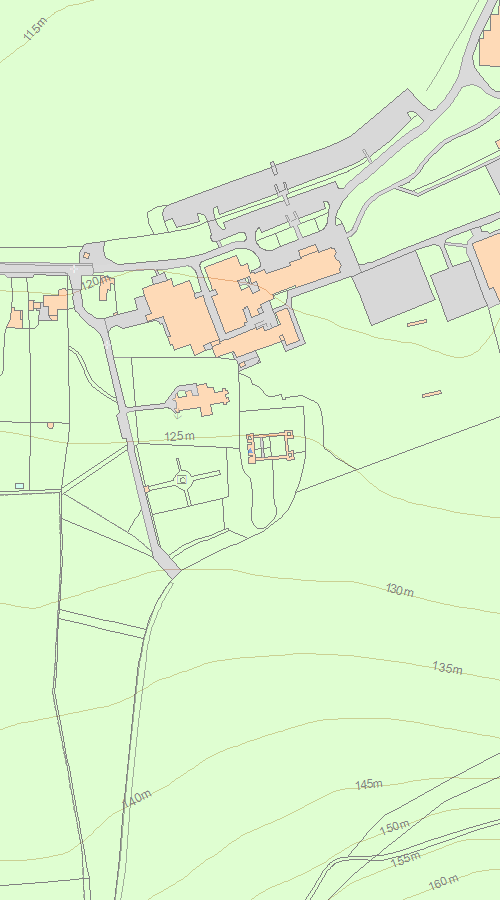This screenshot has width=500, height=900.
Task: Click the small orange shed below the largest building complex
Action: pyautogui.click(x=242, y=364)
